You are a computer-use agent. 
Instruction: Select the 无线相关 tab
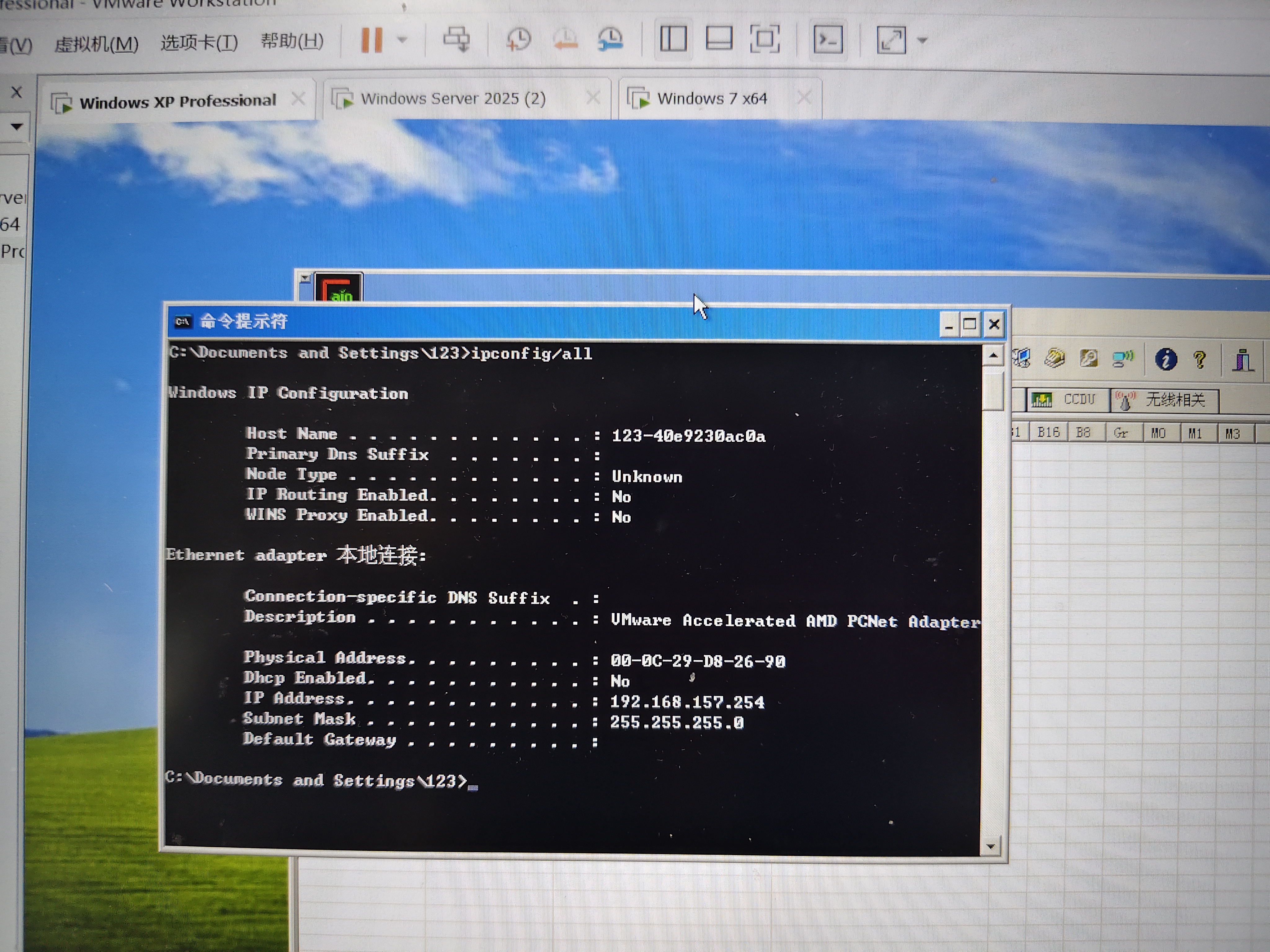point(1165,399)
